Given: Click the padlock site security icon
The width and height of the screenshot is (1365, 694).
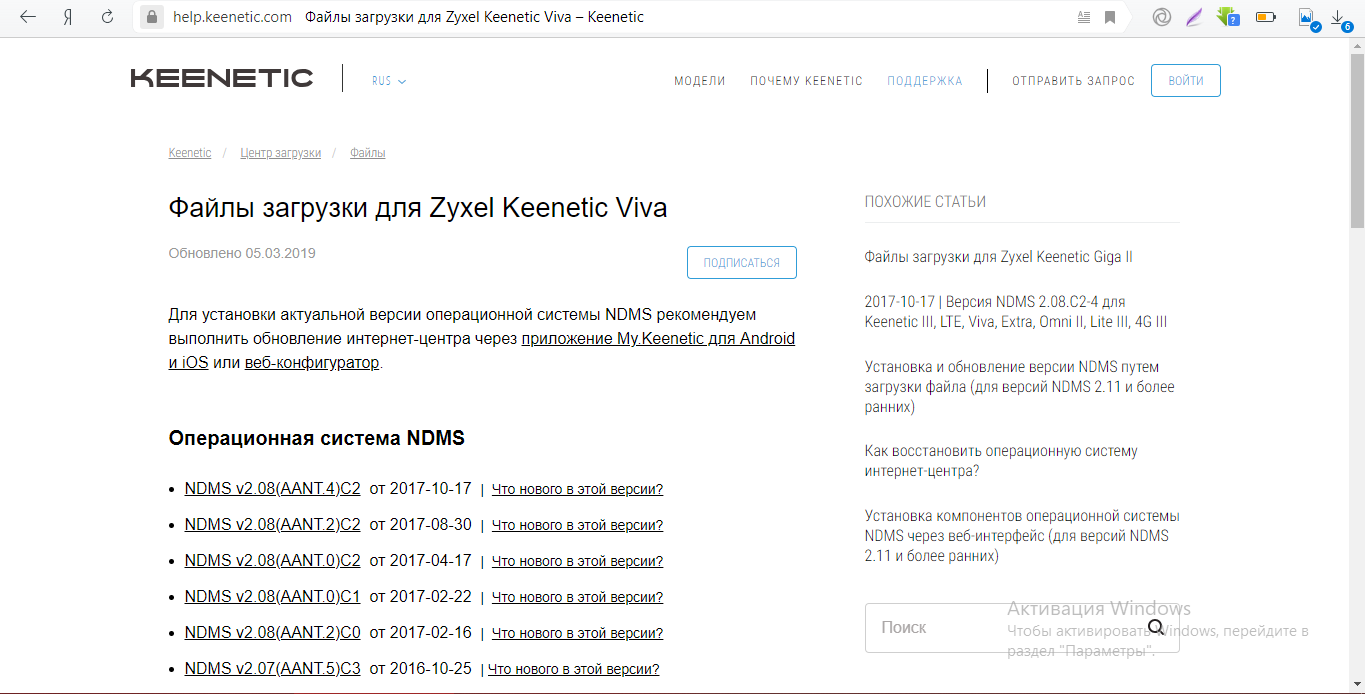Looking at the screenshot, I should tap(152, 17).
